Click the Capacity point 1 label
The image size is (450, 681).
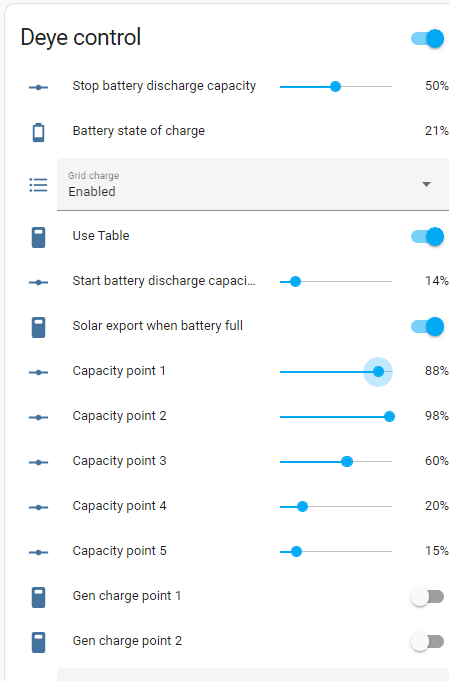pyautogui.click(x=119, y=371)
